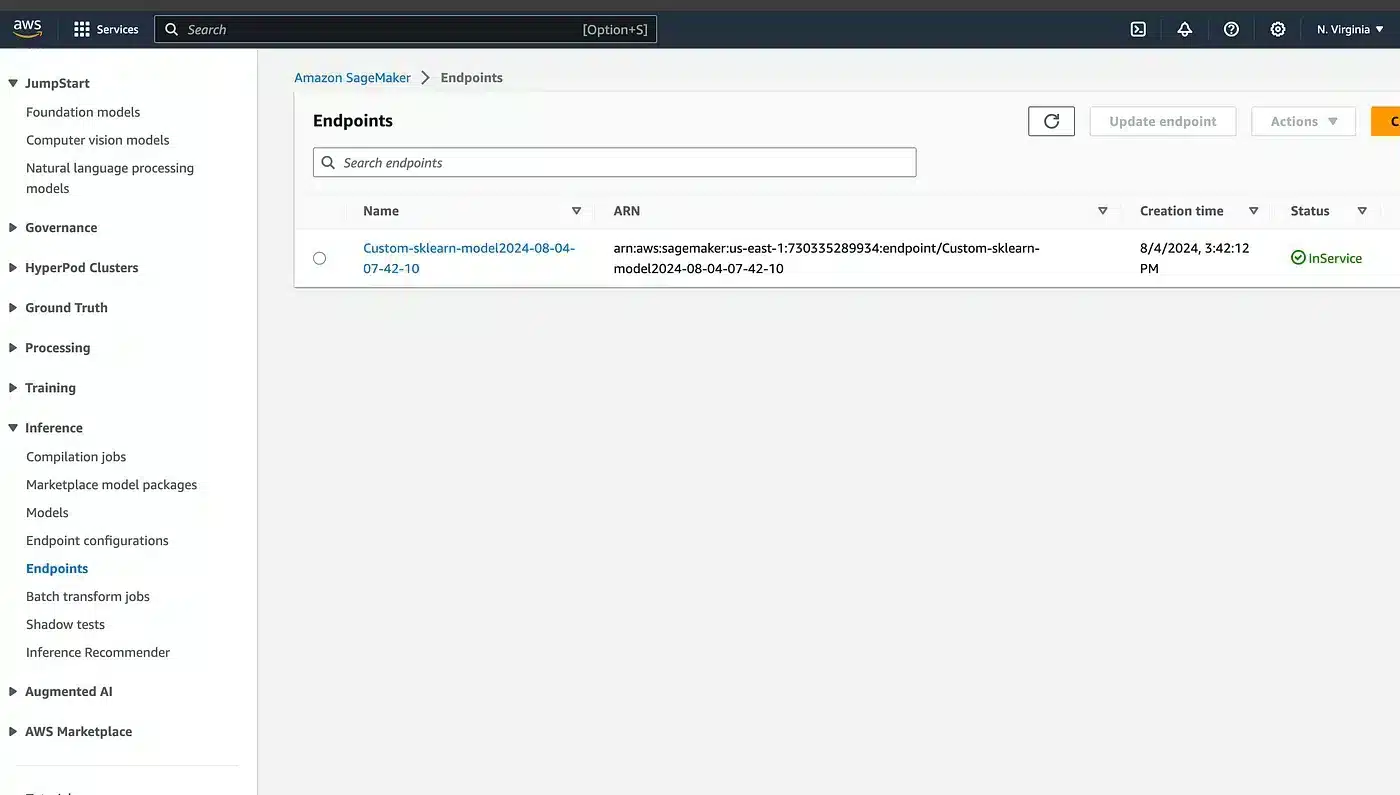Click the refresh endpoints button
This screenshot has height=795, width=1400.
(1051, 121)
